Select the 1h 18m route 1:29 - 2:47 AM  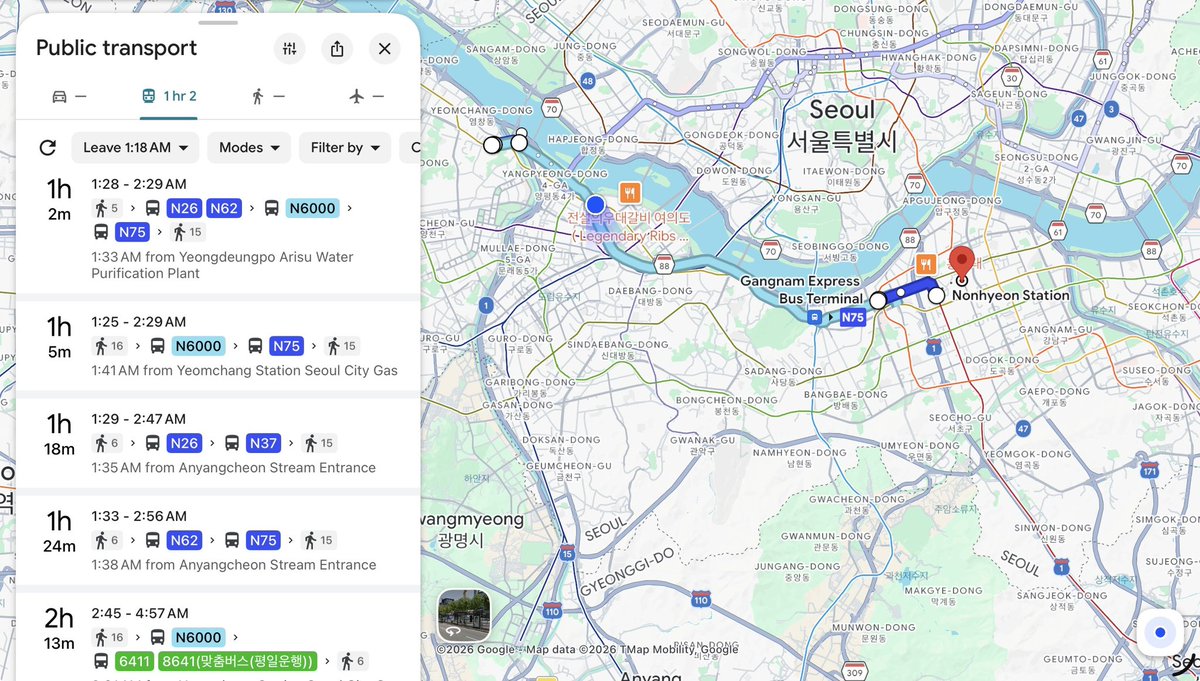tap(218, 443)
